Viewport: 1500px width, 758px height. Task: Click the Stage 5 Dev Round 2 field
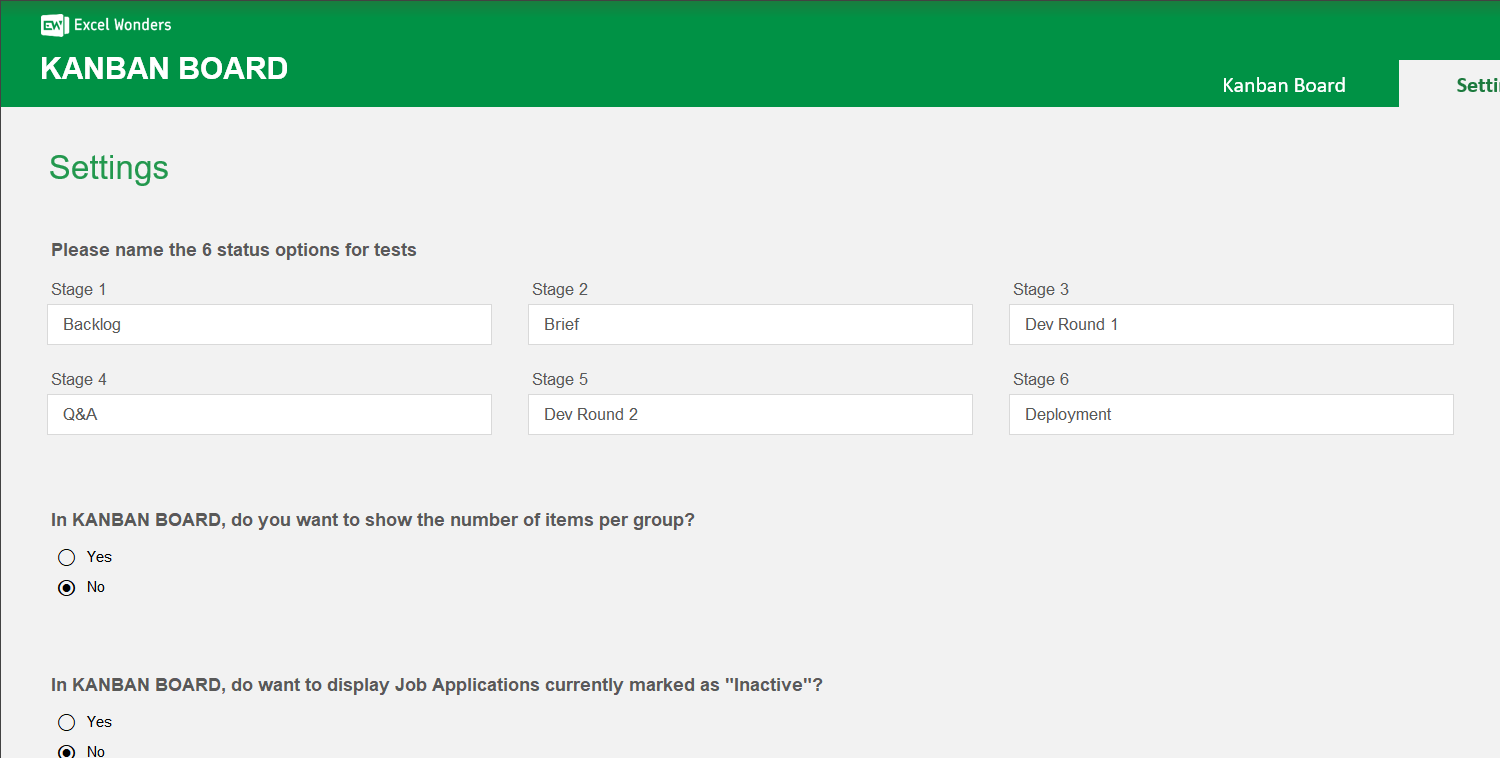pyautogui.click(x=750, y=414)
